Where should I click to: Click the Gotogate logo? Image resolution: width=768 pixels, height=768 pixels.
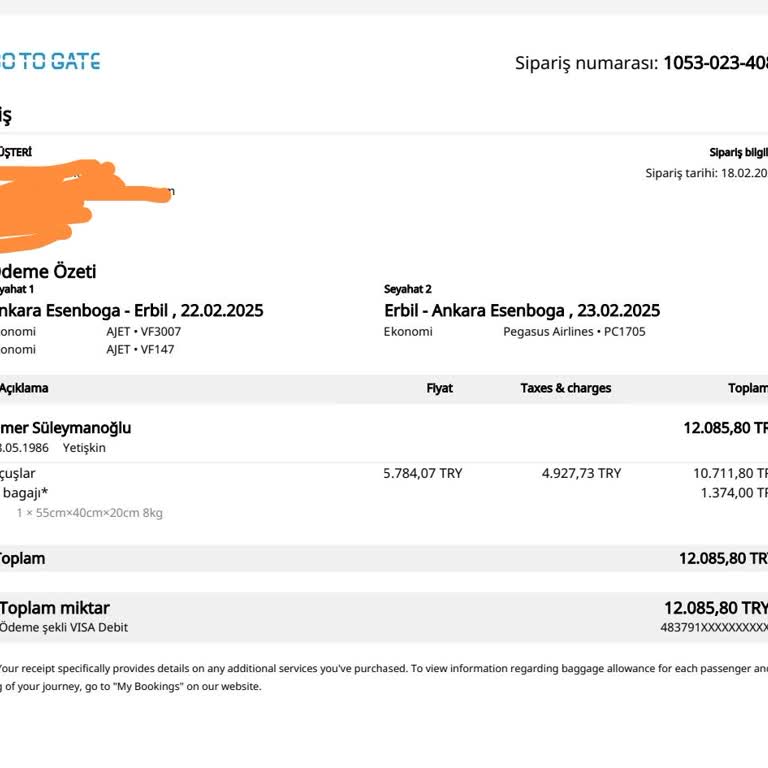[50, 61]
